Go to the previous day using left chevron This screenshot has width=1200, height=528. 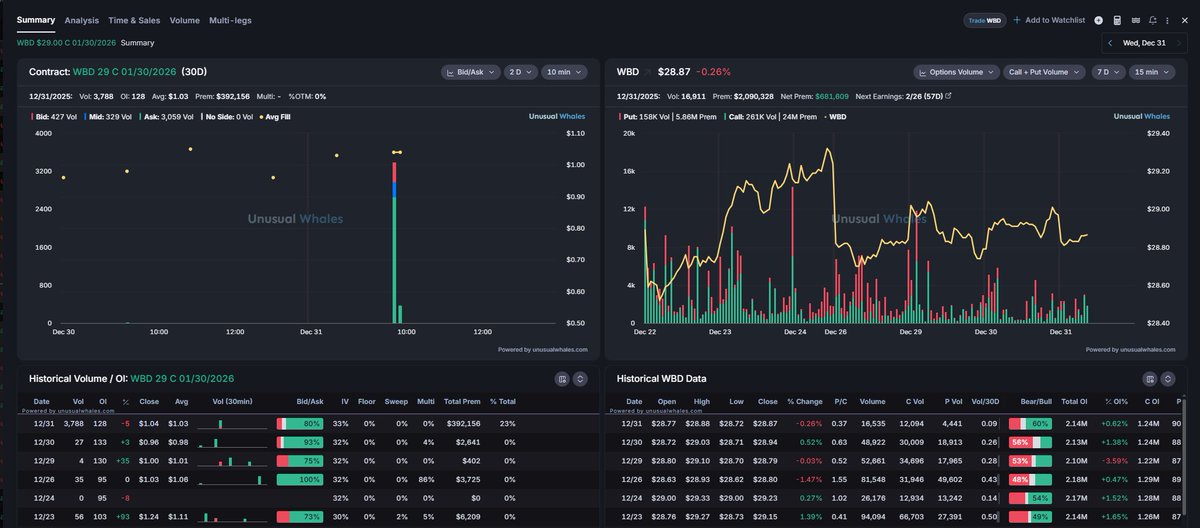pos(1110,43)
